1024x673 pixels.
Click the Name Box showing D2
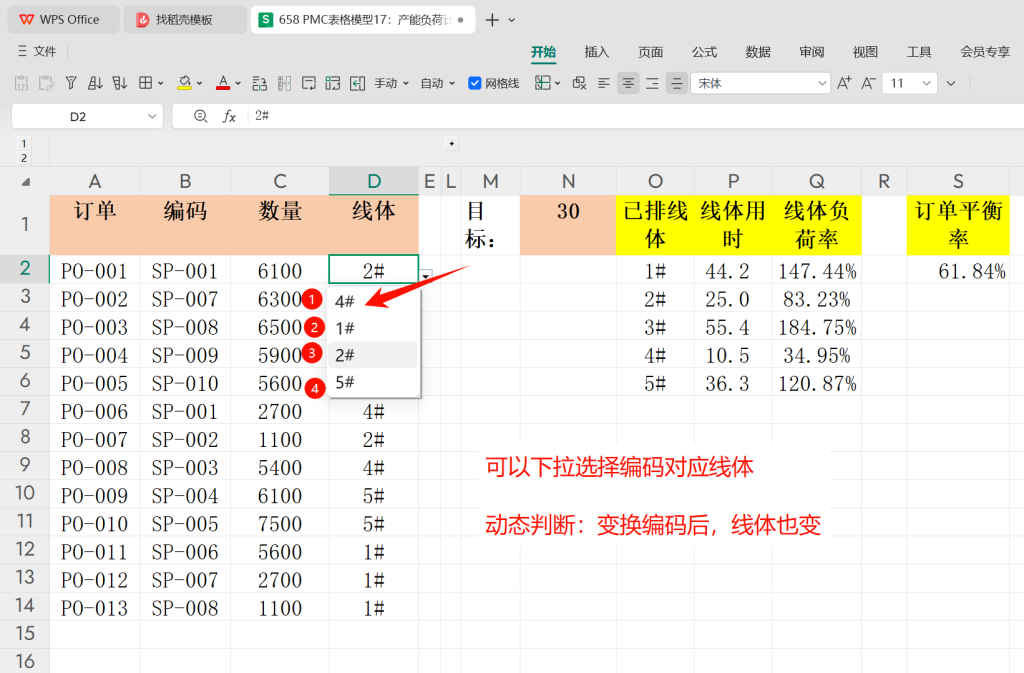click(x=87, y=116)
